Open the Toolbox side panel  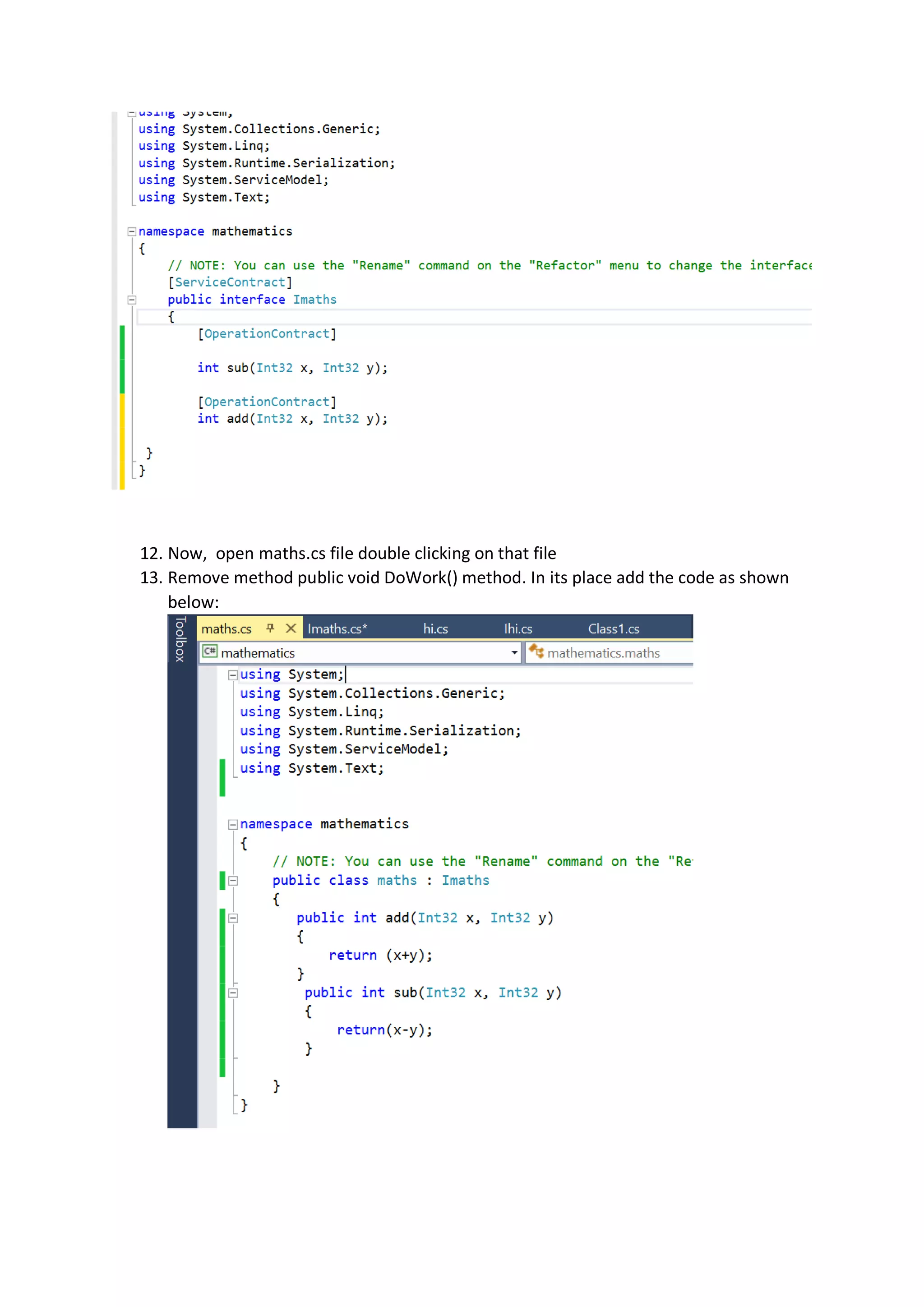[180, 639]
